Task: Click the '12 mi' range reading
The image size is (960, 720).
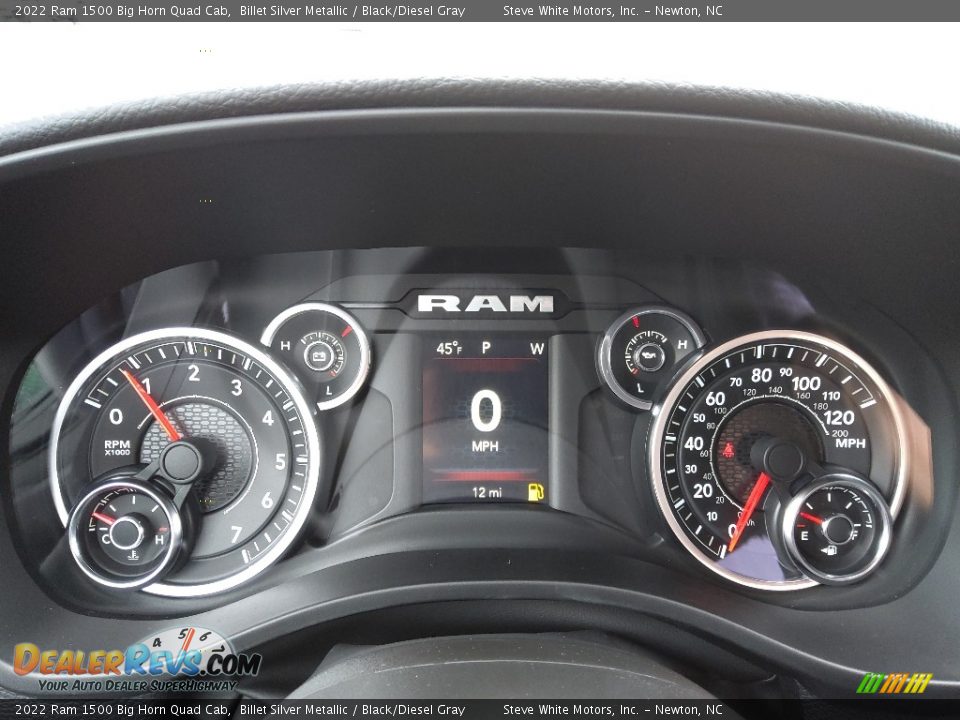Action: (487, 492)
